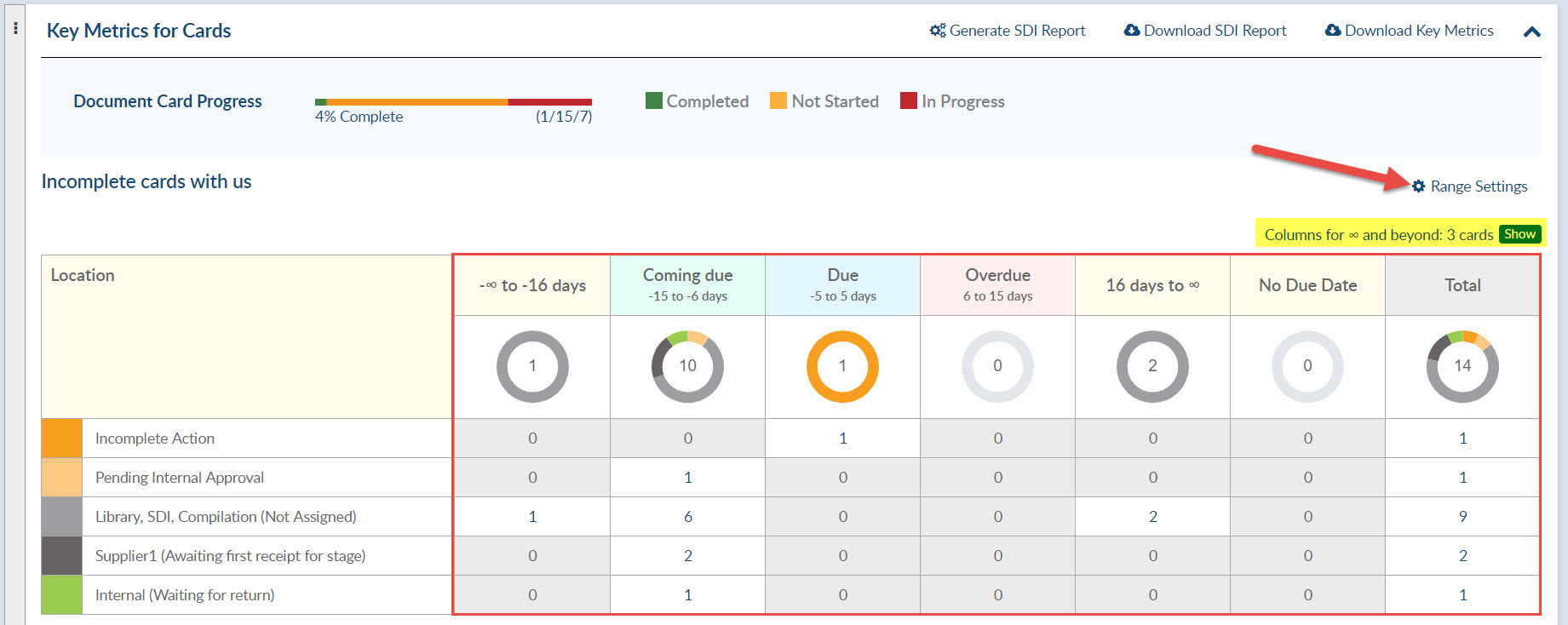Open Incomplete Action count under Due
This screenshot has height=625, width=1568.
point(842,439)
